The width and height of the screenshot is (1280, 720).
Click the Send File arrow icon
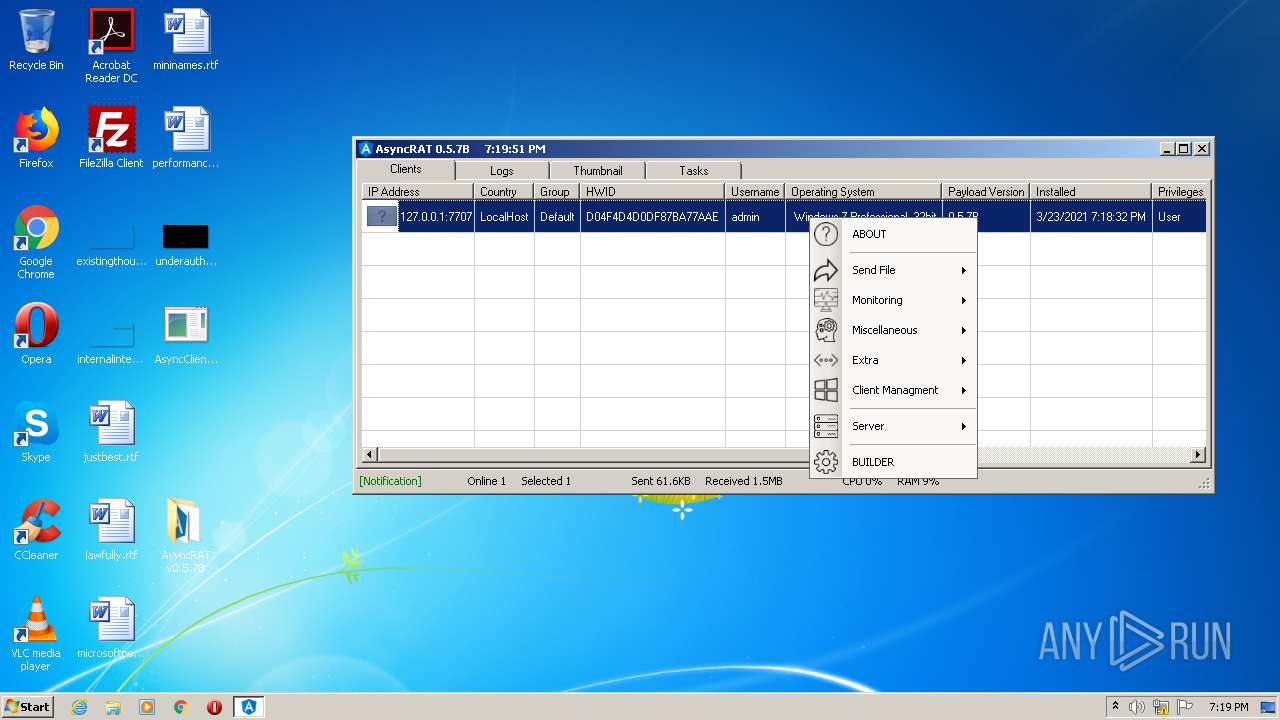pyautogui.click(x=825, y=270)
